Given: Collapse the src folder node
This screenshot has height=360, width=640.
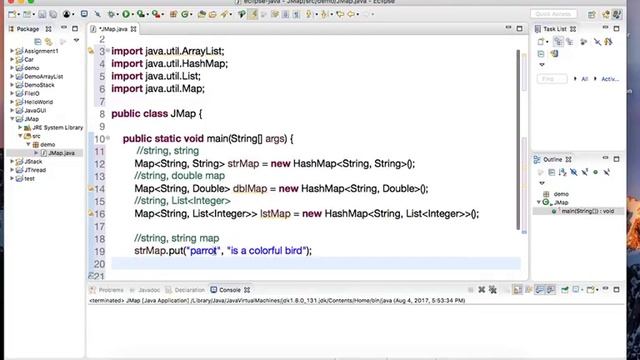Looking at the screenshot, I should (20, 136).
